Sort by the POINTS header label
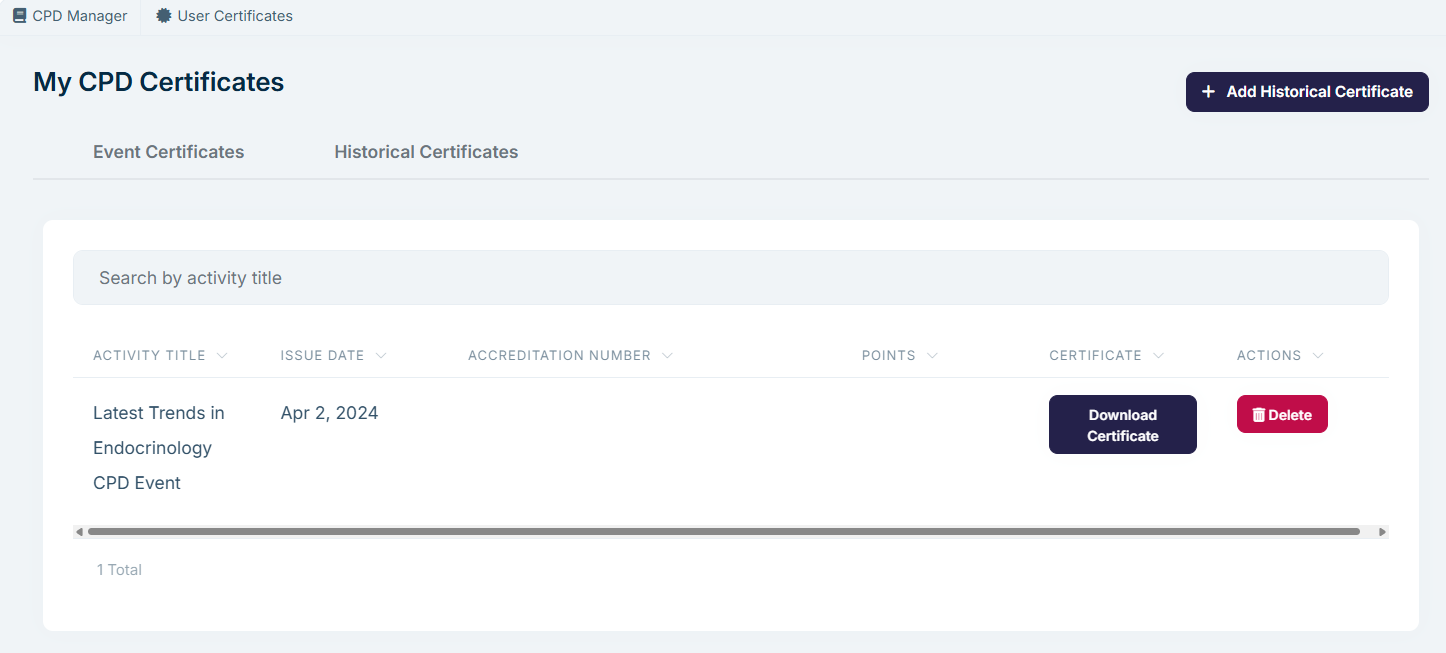The width and height of the screenshot is (1446, 653). 889,356
